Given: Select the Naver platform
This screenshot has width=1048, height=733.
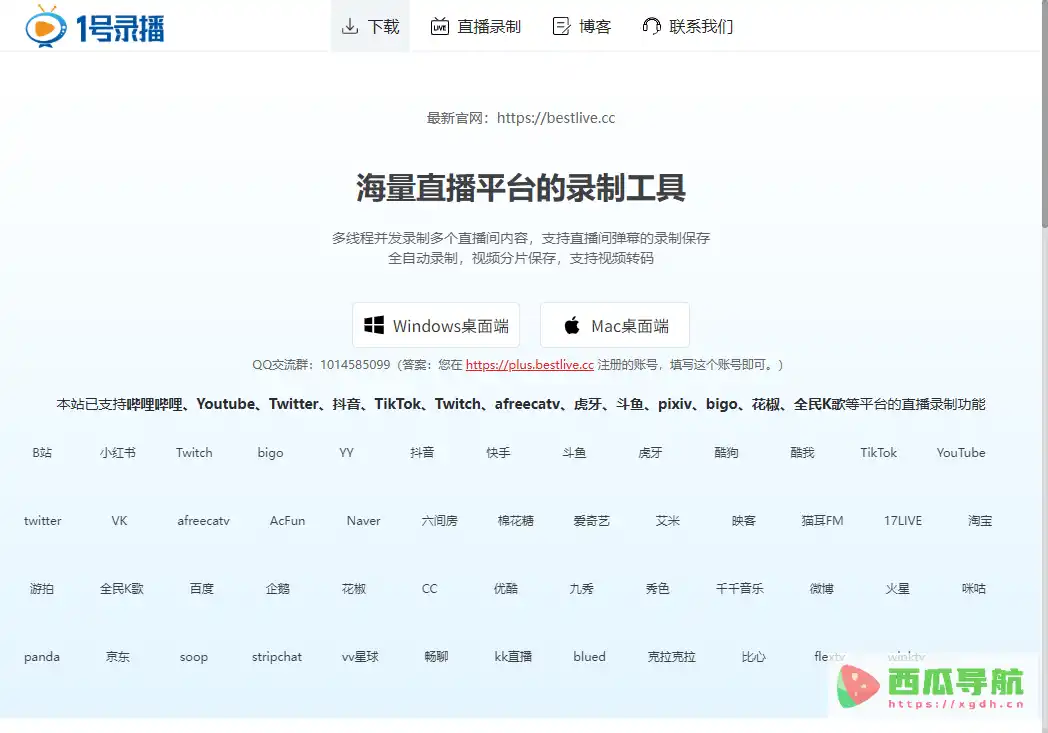Looking at the screenshot, I should point(364,521).
